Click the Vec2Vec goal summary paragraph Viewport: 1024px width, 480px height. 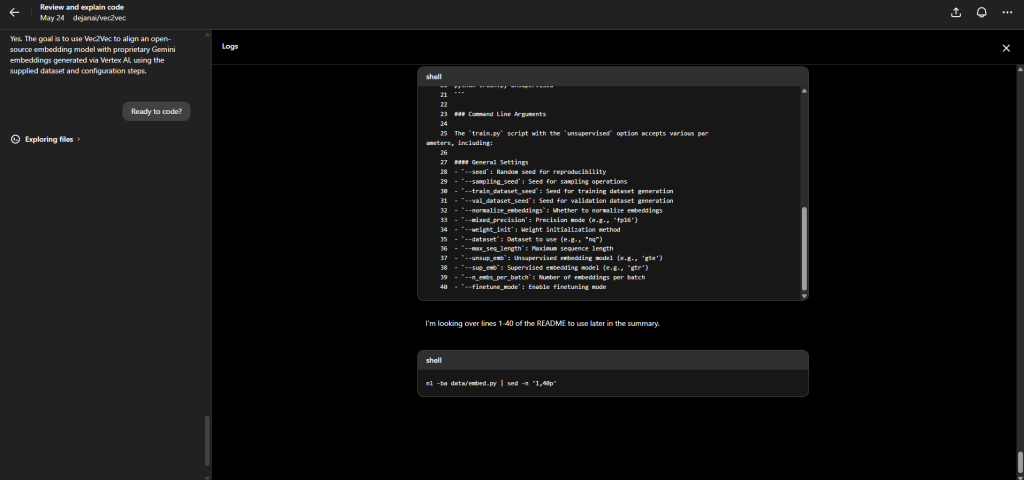[x=93, y=55]
